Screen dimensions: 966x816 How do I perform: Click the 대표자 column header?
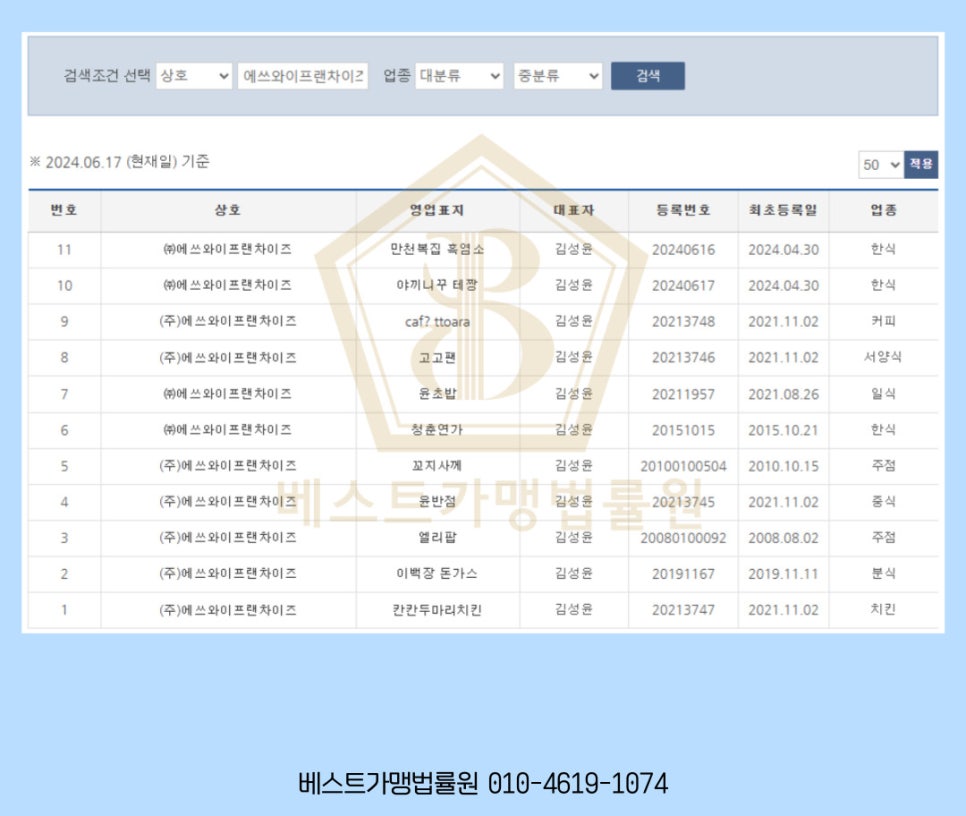coord(574,211)
